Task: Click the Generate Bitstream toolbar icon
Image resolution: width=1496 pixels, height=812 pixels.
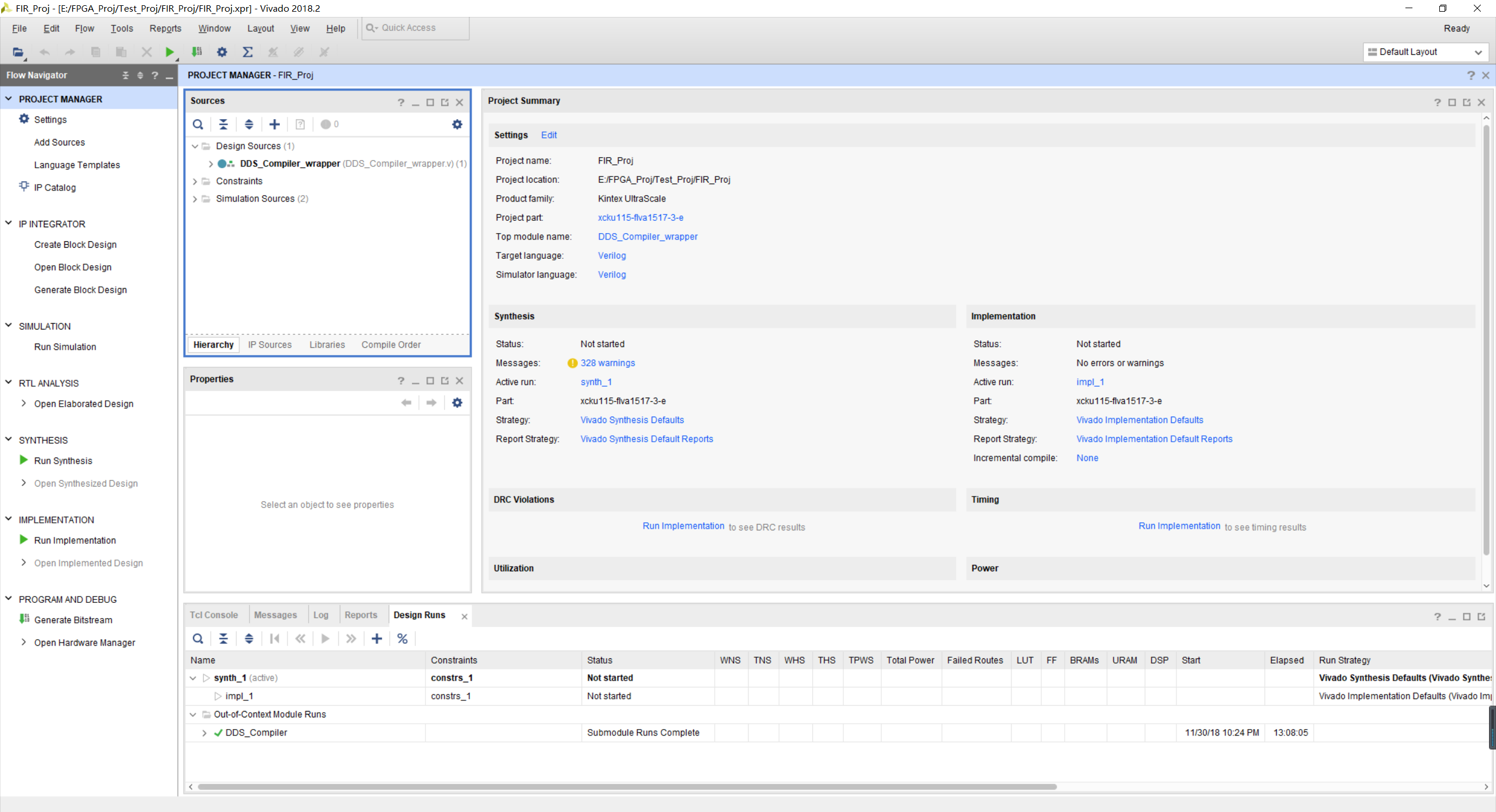Action: (x=197, y=52)
